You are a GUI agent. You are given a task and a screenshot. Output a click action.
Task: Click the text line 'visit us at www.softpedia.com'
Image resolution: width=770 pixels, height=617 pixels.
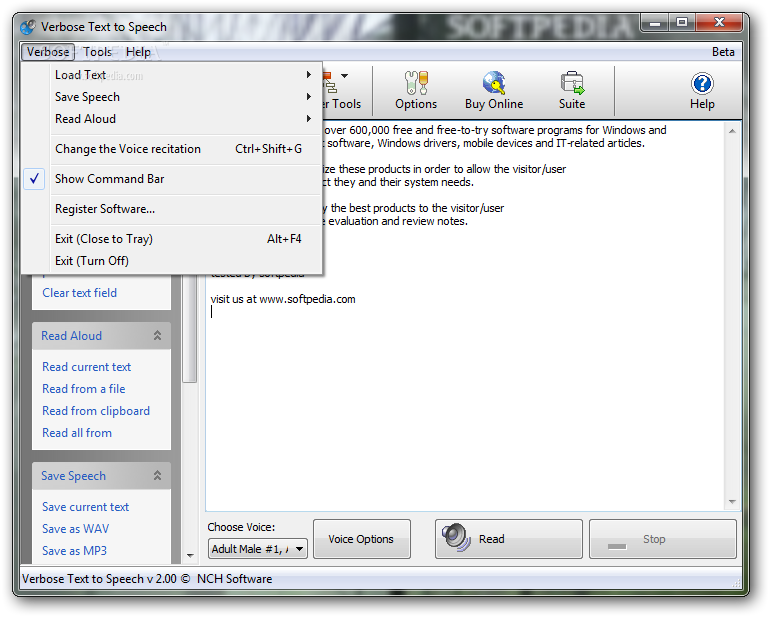pyautogui.click(x=283, y=299)
